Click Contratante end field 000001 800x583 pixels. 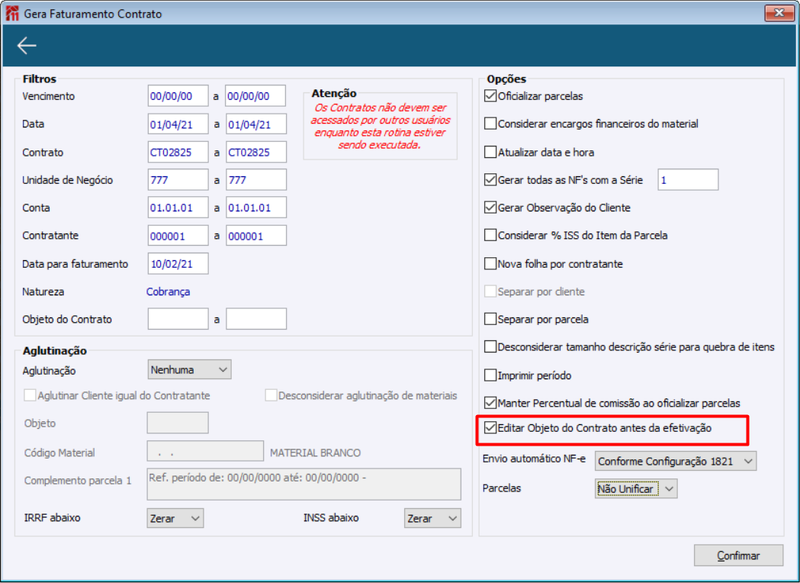(x=256, y=236)
